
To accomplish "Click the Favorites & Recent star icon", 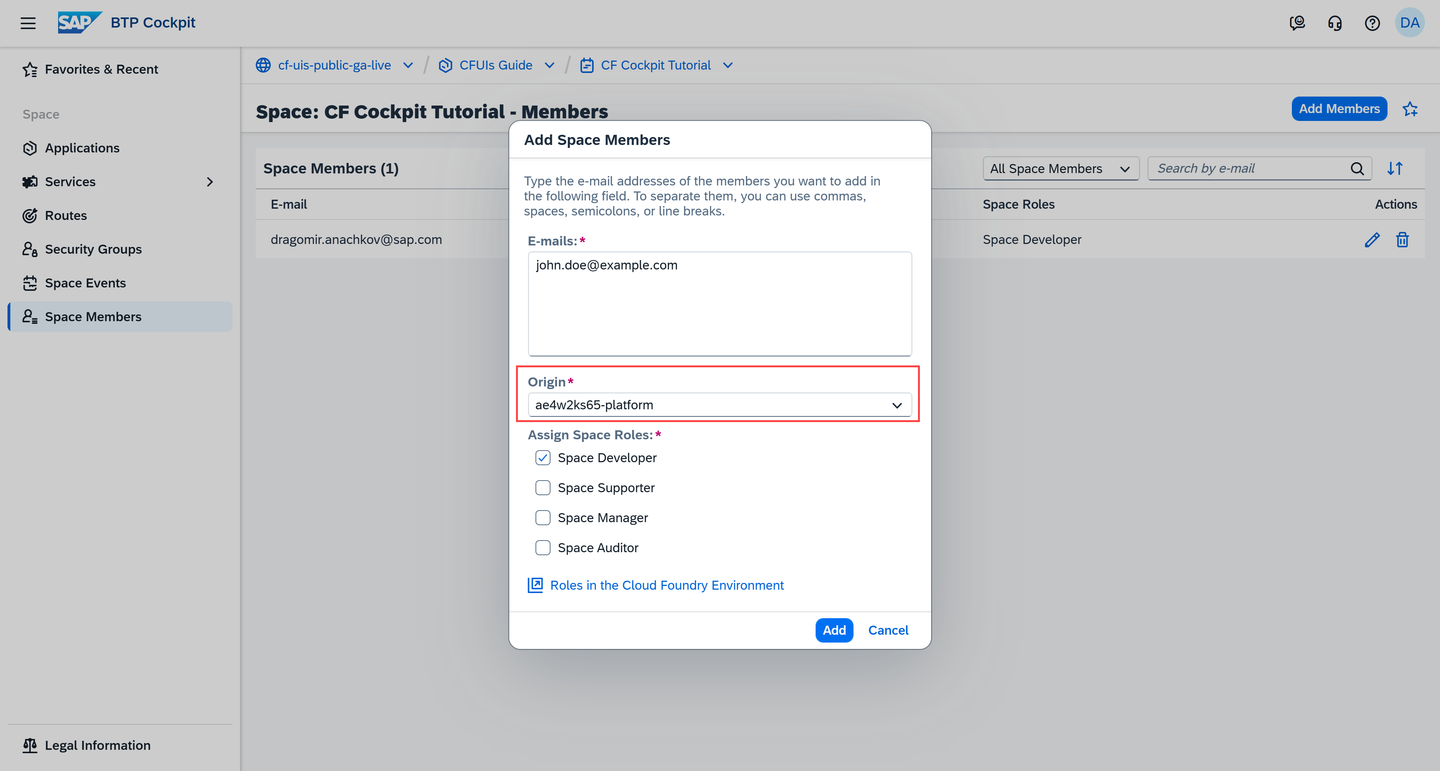I will 30,69.
